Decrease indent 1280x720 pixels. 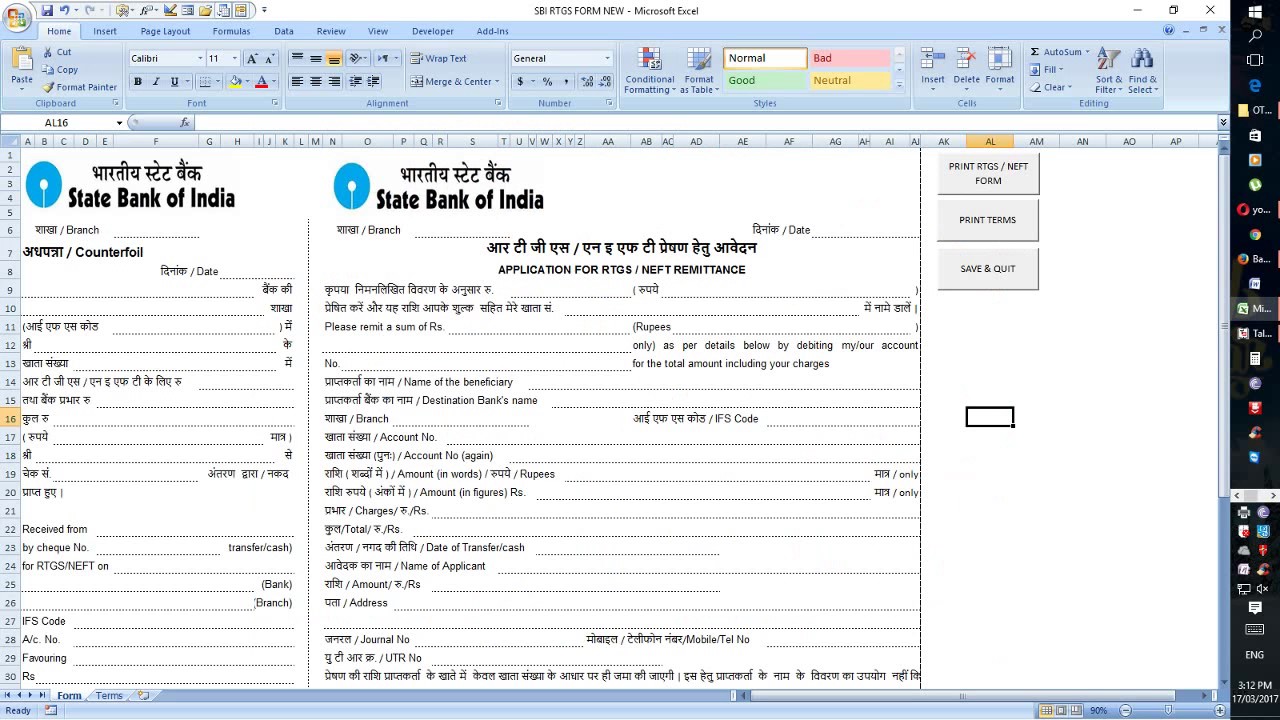tap(355, 82)
